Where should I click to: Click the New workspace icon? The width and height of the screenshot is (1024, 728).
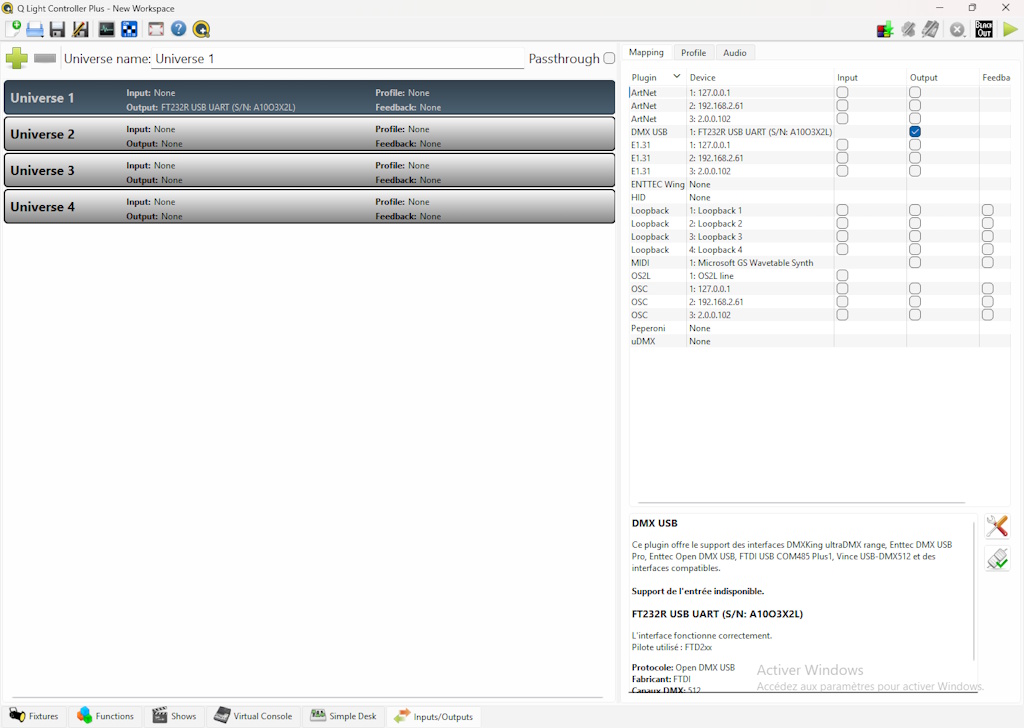point(13,29)
